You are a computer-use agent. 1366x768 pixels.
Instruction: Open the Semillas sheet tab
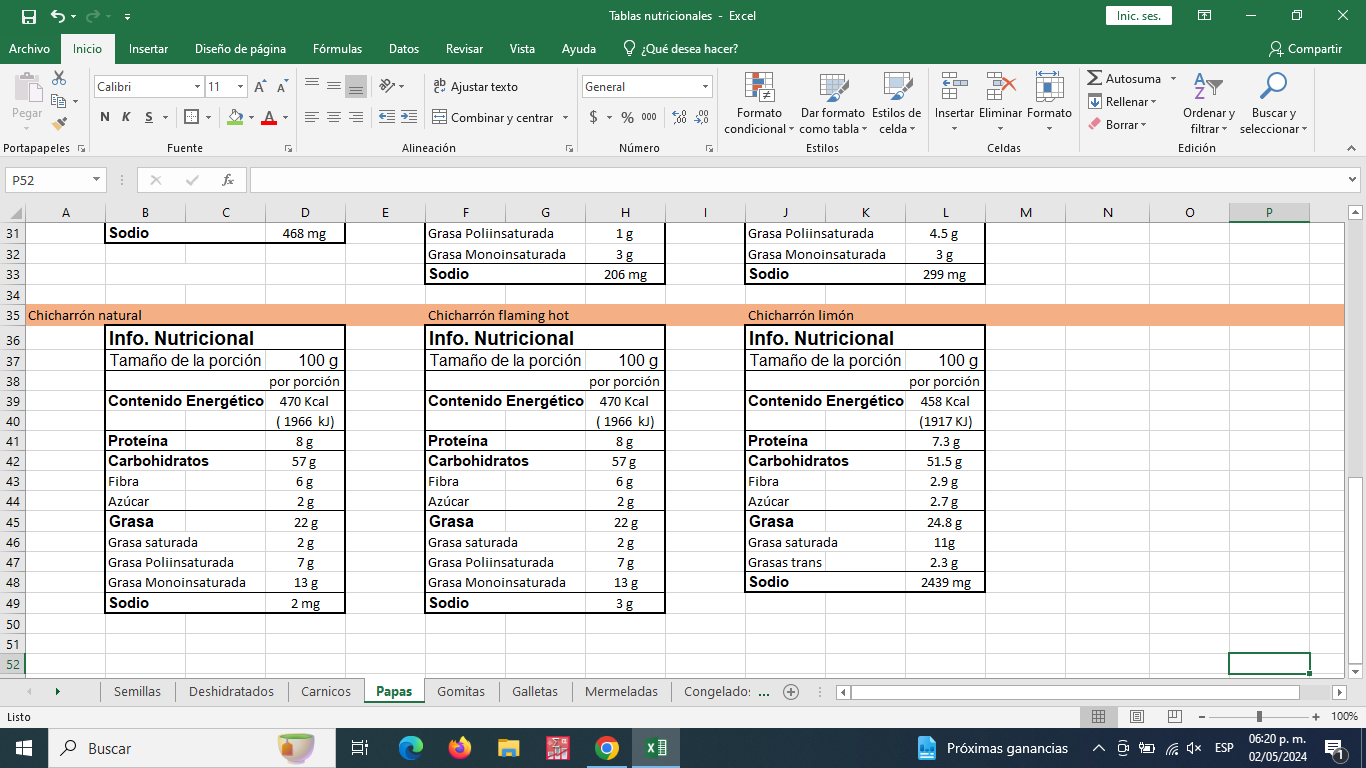coord(137,691)
